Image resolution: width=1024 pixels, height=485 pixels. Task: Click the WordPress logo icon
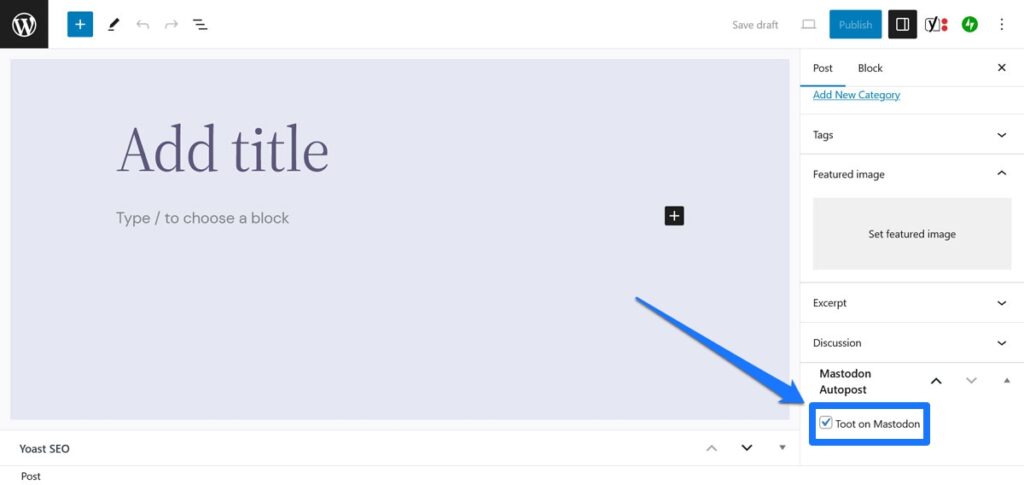pos(24,24)
